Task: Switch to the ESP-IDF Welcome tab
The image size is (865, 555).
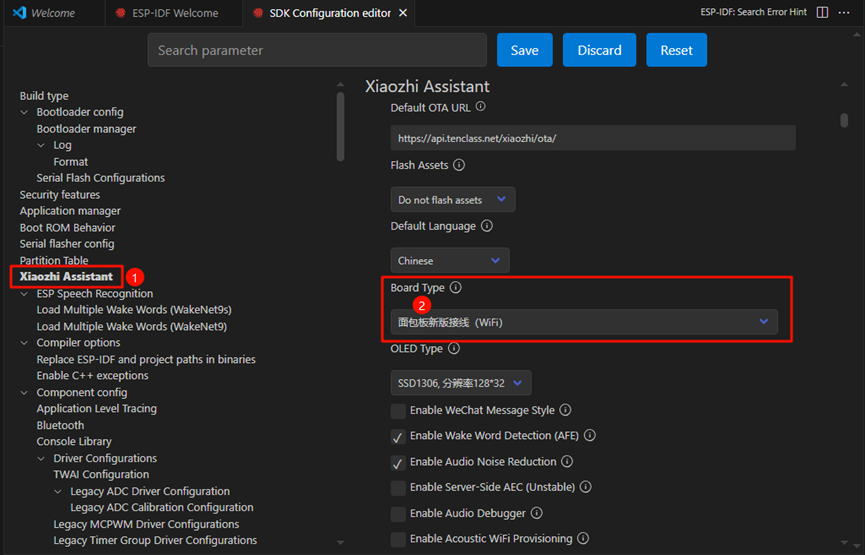Action: tap(173, 13)
